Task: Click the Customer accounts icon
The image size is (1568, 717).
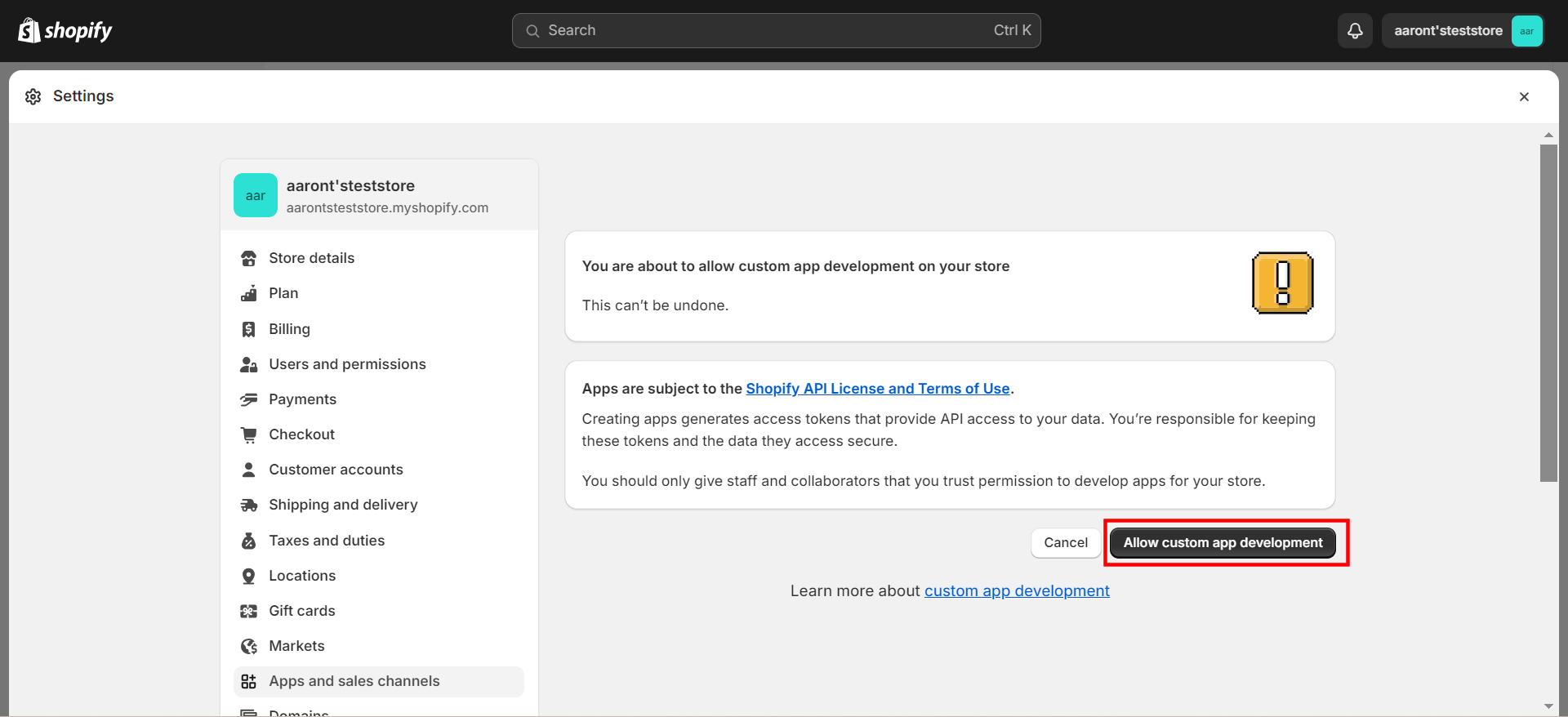Action: click(x=249, y=470)
